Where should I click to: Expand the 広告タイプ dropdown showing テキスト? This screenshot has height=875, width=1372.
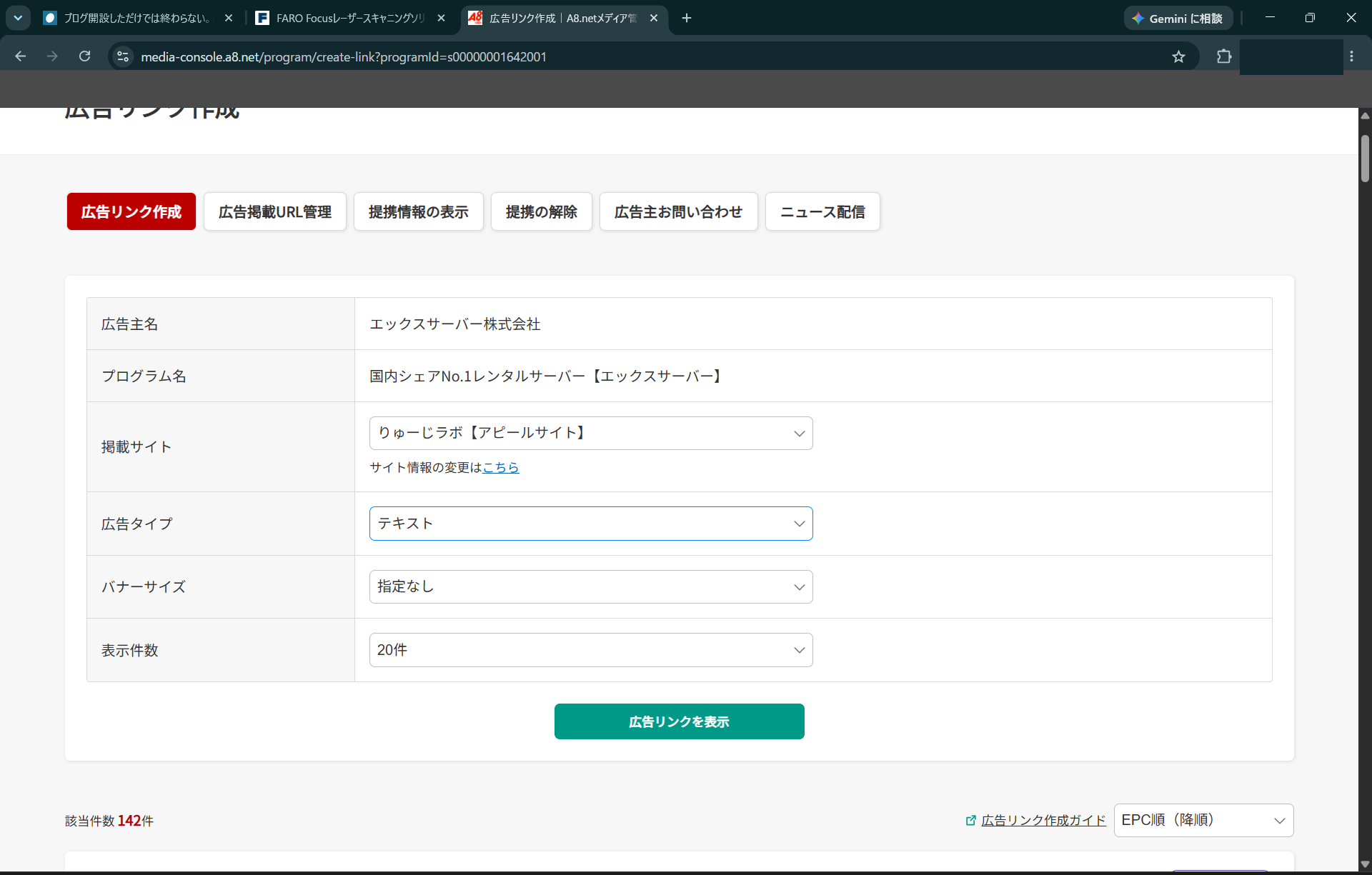coord(591,524)
